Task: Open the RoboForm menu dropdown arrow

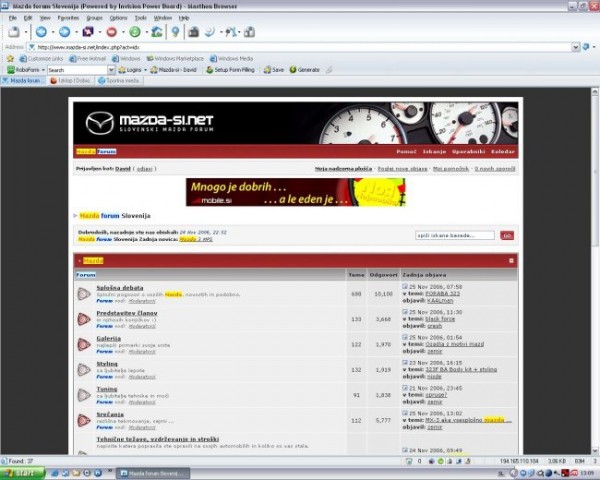Action: pos(43,70)
